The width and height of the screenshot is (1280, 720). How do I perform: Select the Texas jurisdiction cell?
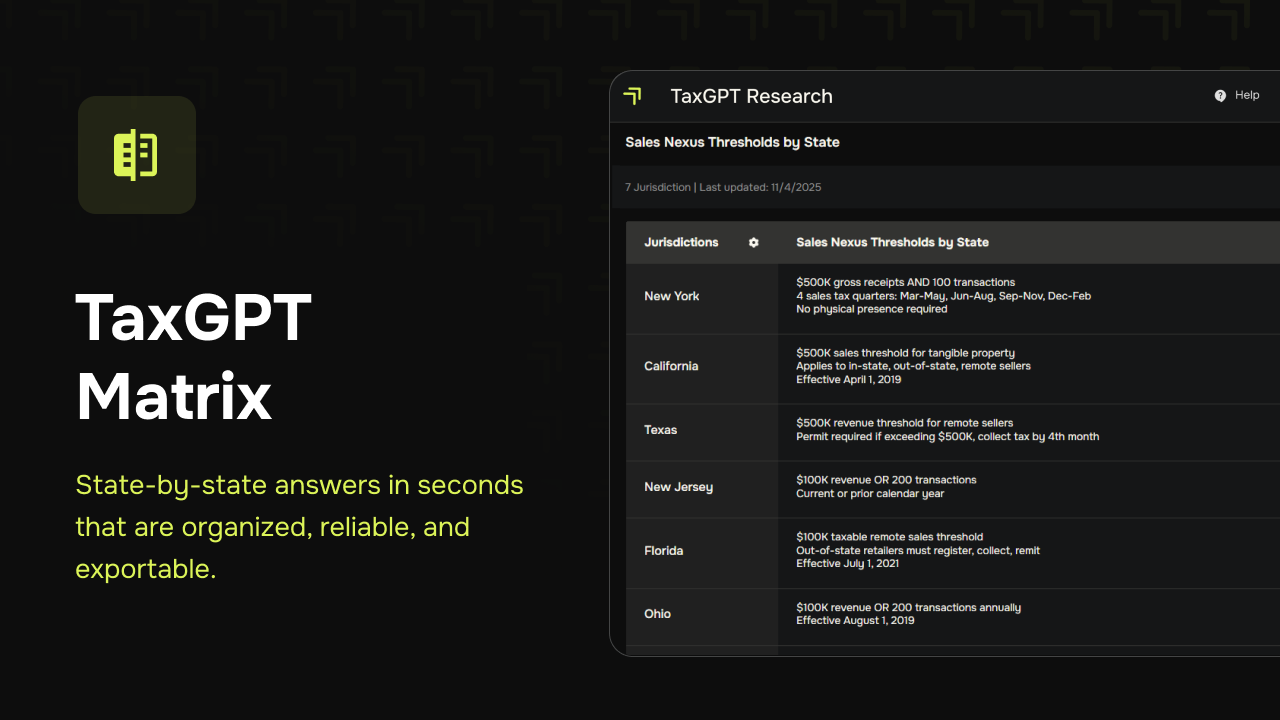click(702, 430)
